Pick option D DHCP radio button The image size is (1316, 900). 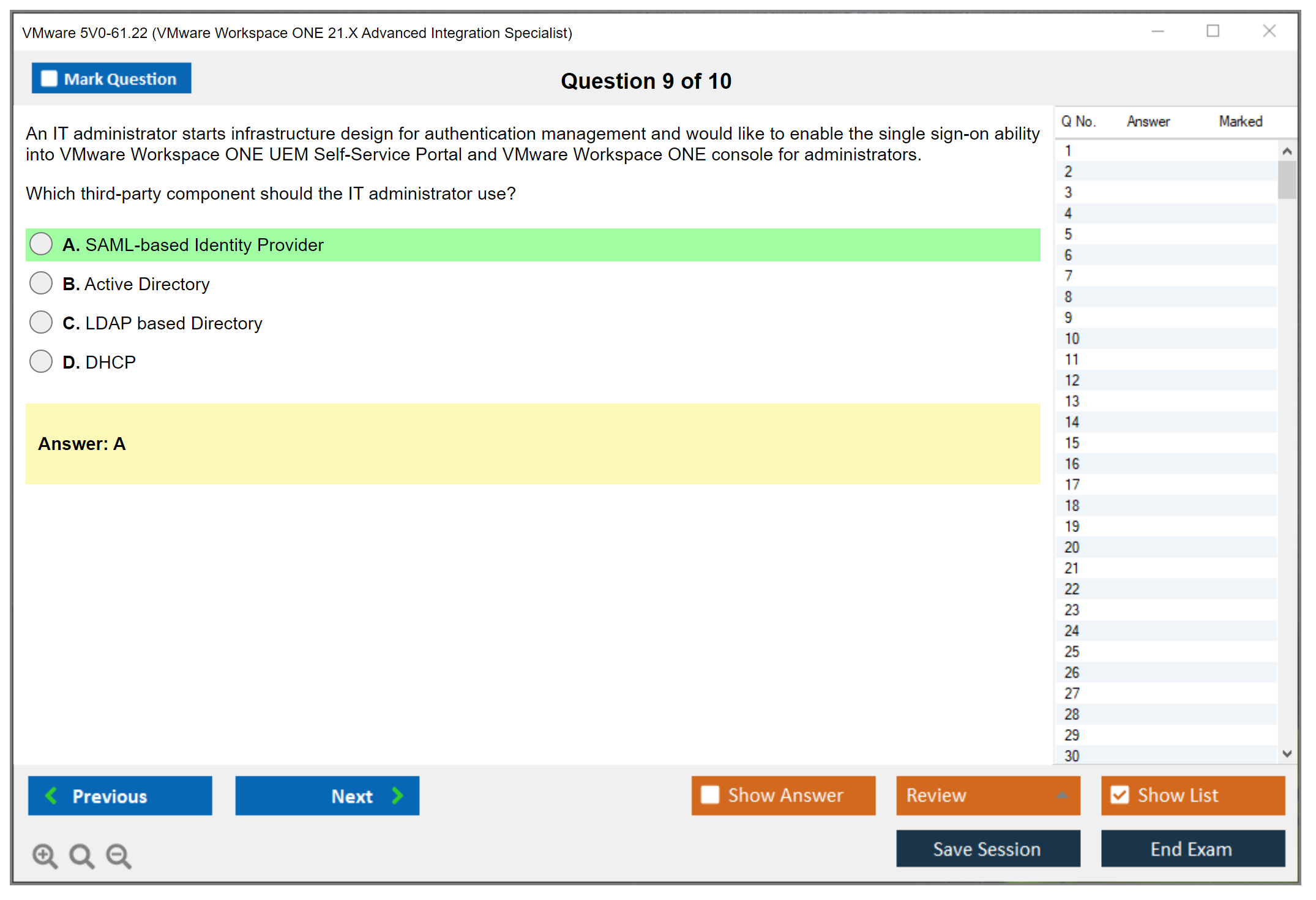[41, 361]
